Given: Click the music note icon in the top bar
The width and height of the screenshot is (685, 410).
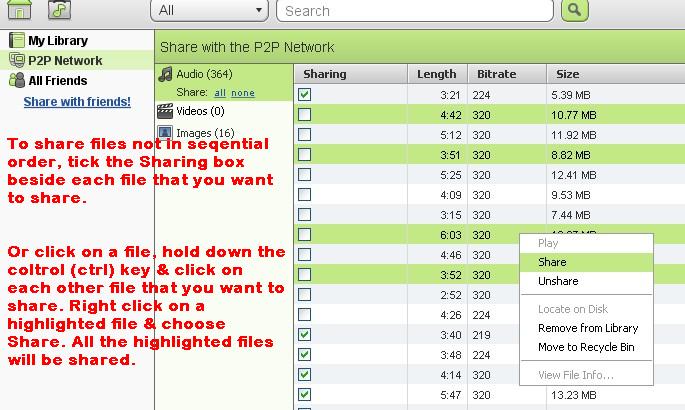Looking at the screenshot, I should pos(61,9).
